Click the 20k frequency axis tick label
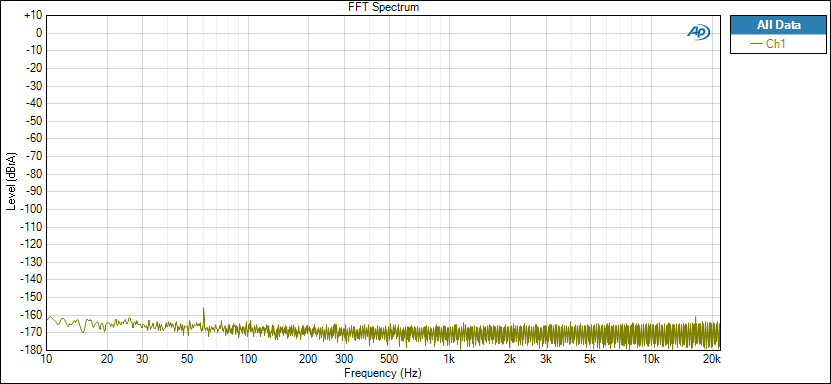Viewport: 831px width, 384px height. point(711,359)
